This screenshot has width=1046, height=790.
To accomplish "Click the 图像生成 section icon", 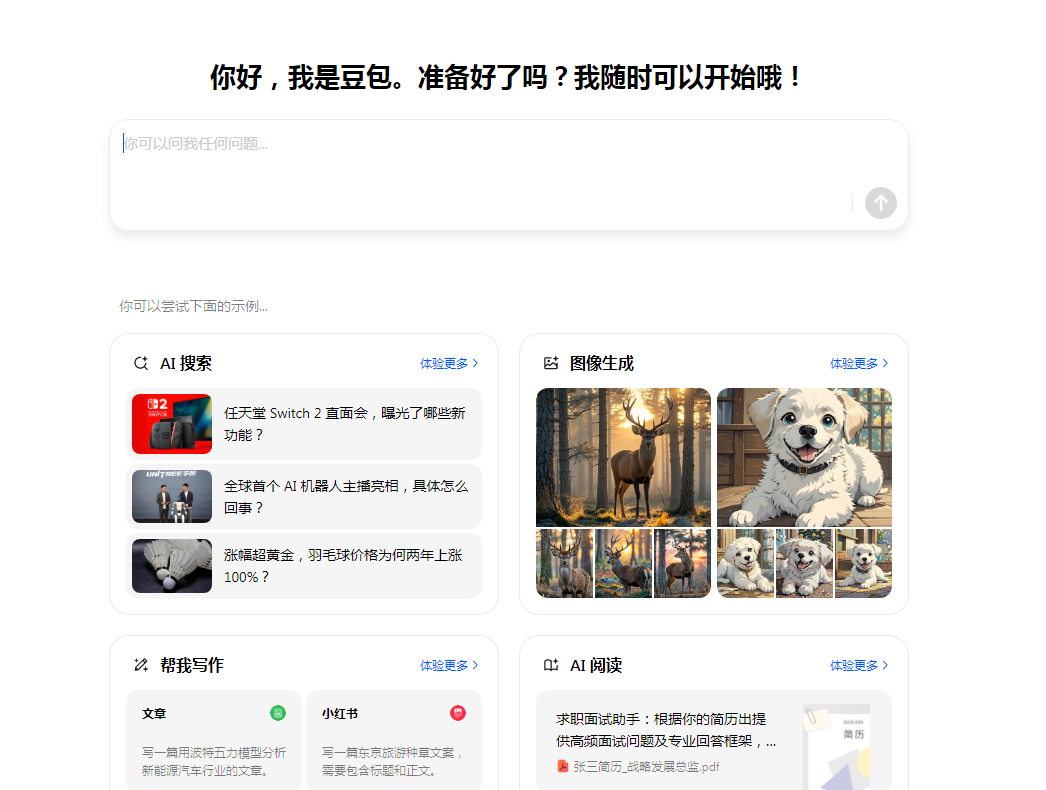I will click(550, 363).
